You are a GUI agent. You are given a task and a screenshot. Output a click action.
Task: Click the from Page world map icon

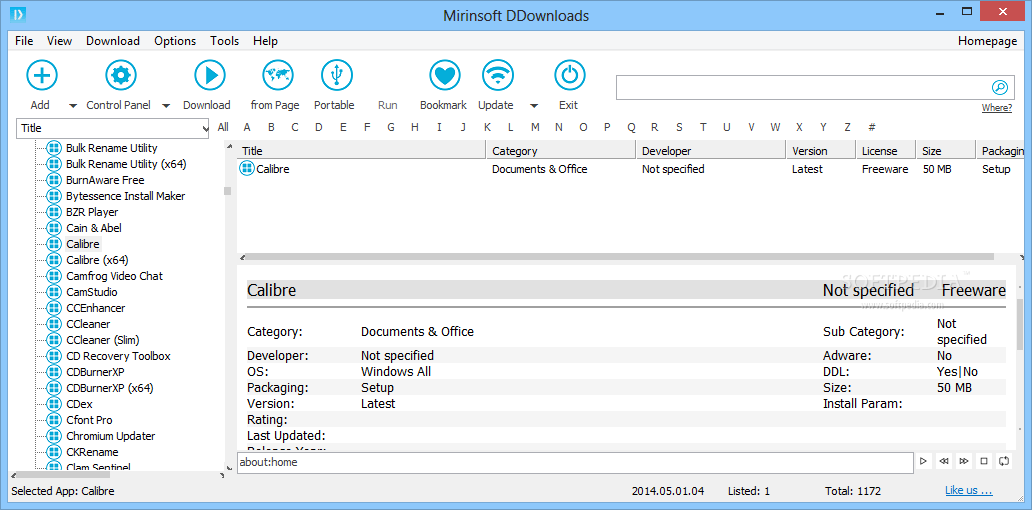(x=277, y=75)
